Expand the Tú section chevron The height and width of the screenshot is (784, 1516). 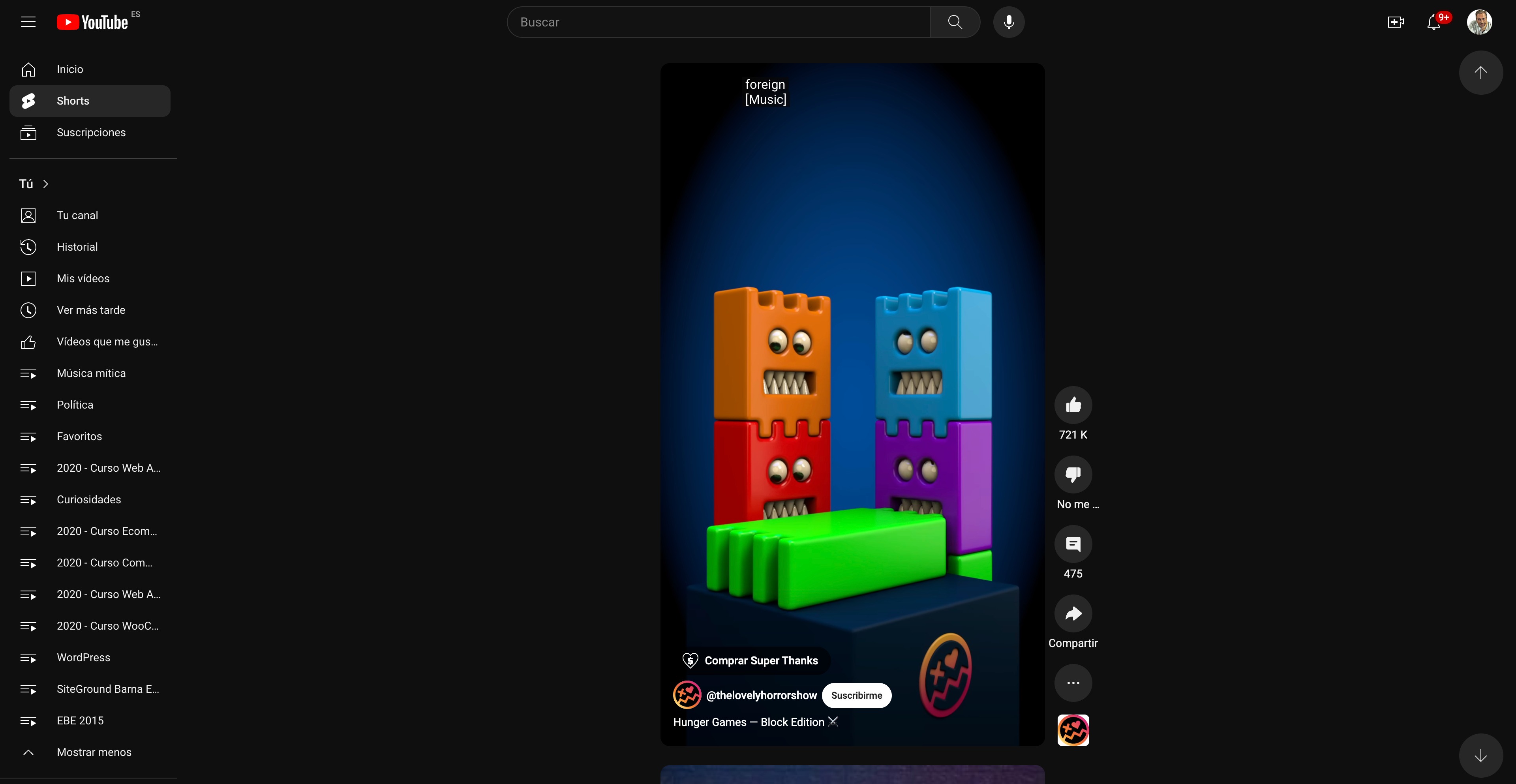point(45,184)
